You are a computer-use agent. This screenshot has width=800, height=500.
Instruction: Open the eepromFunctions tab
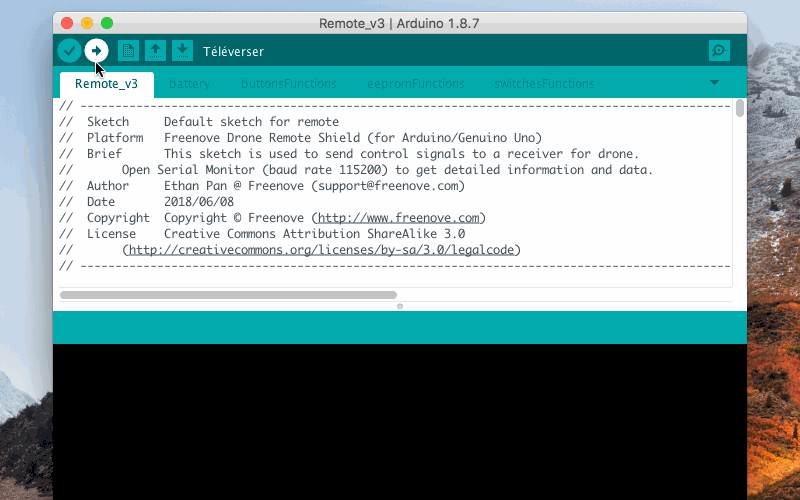tap(416, 84)
